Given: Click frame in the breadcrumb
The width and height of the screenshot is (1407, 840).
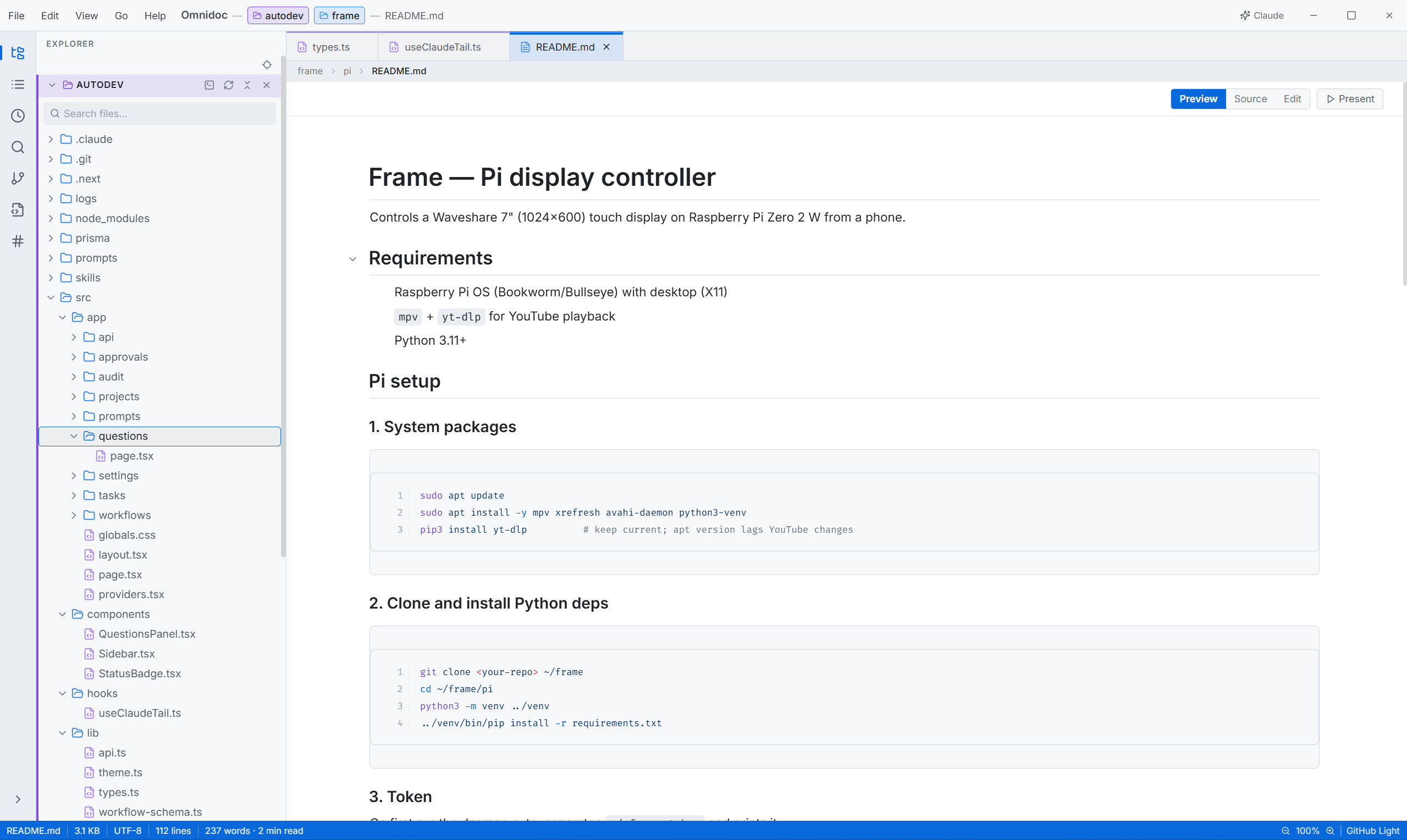Looking at the screenshot, I should [x=310, y=71].
